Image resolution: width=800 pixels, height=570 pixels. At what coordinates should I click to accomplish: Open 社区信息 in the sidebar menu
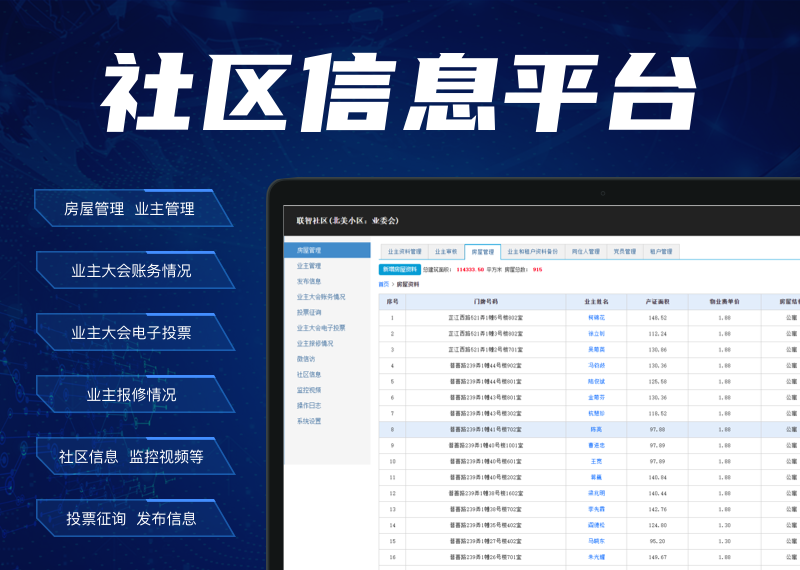pos(309,374)
